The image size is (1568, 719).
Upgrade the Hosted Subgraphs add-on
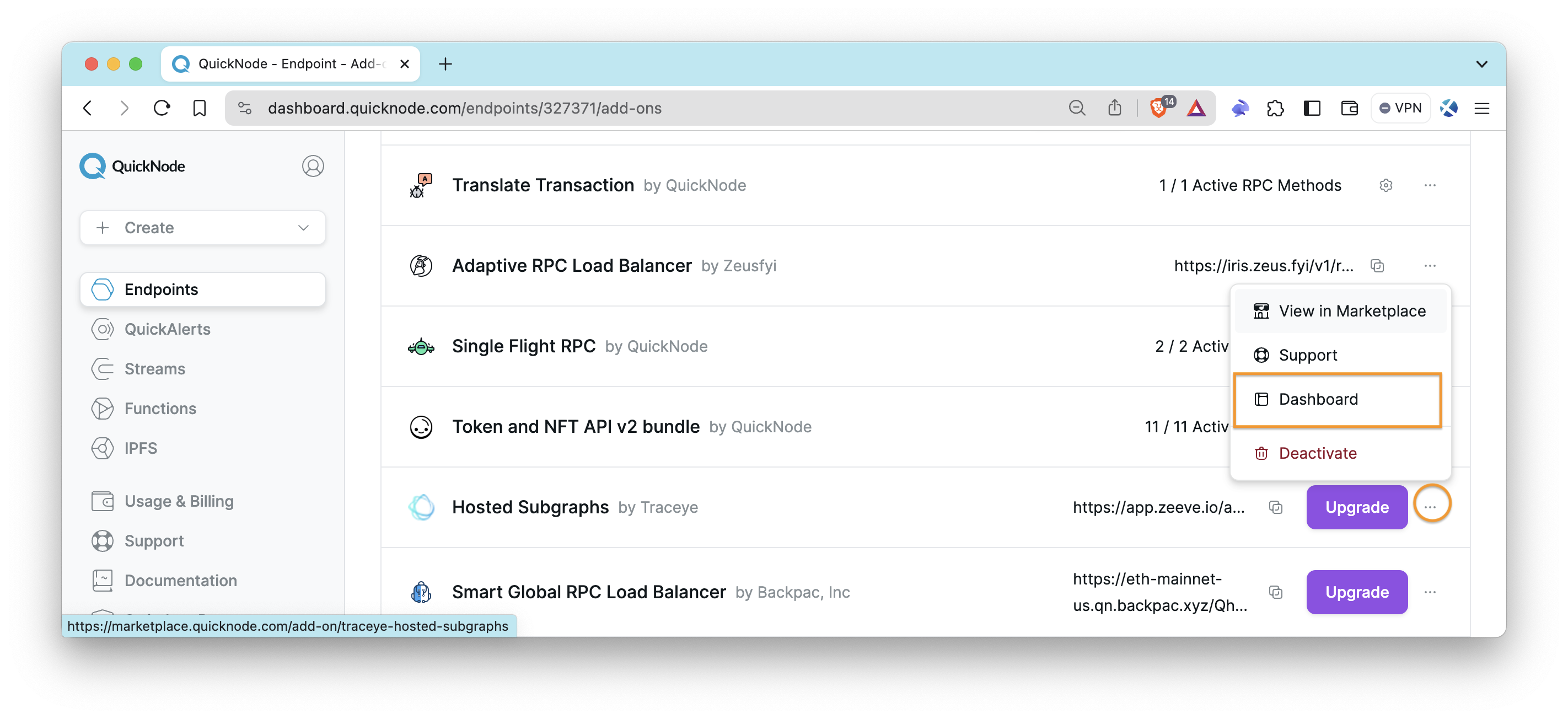click(1357, 507)
